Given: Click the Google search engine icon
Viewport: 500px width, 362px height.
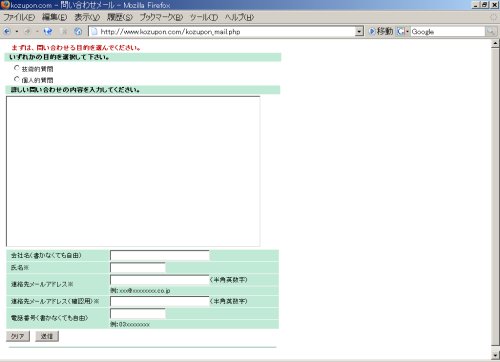Looking at the screenshot, I should pos(401,32).
